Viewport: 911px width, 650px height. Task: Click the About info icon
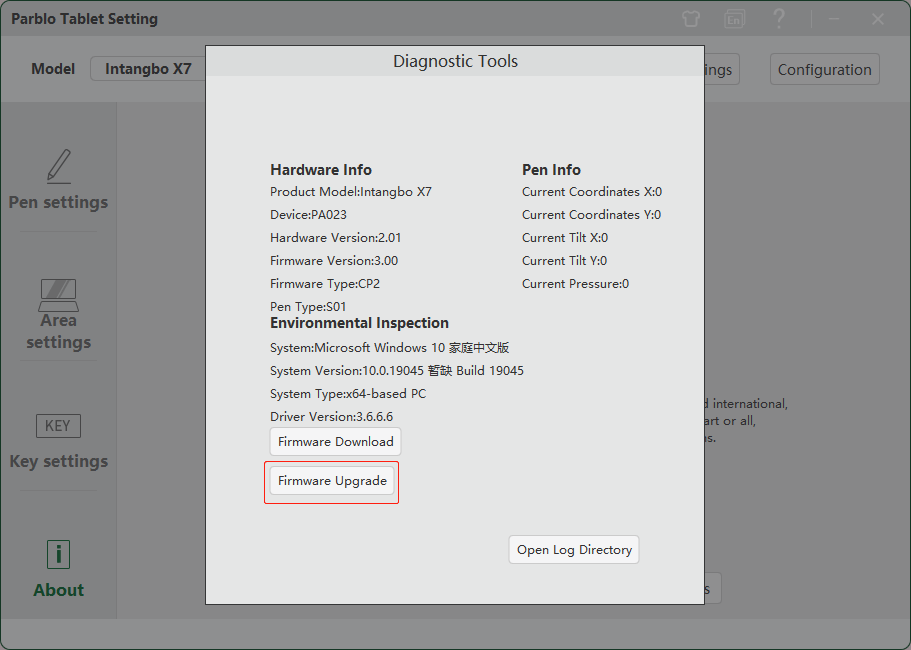click(58, 555)
